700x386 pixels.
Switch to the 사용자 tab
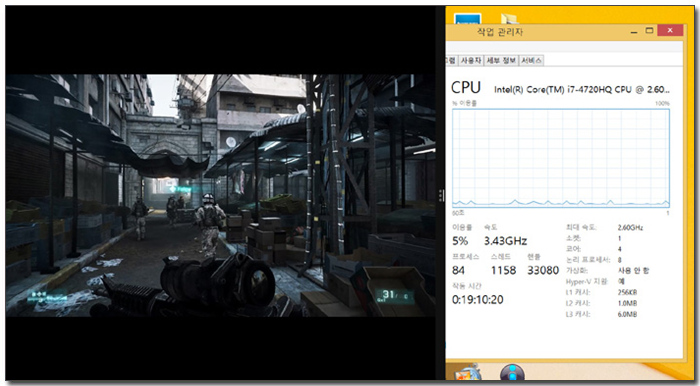tap(471, 60)
